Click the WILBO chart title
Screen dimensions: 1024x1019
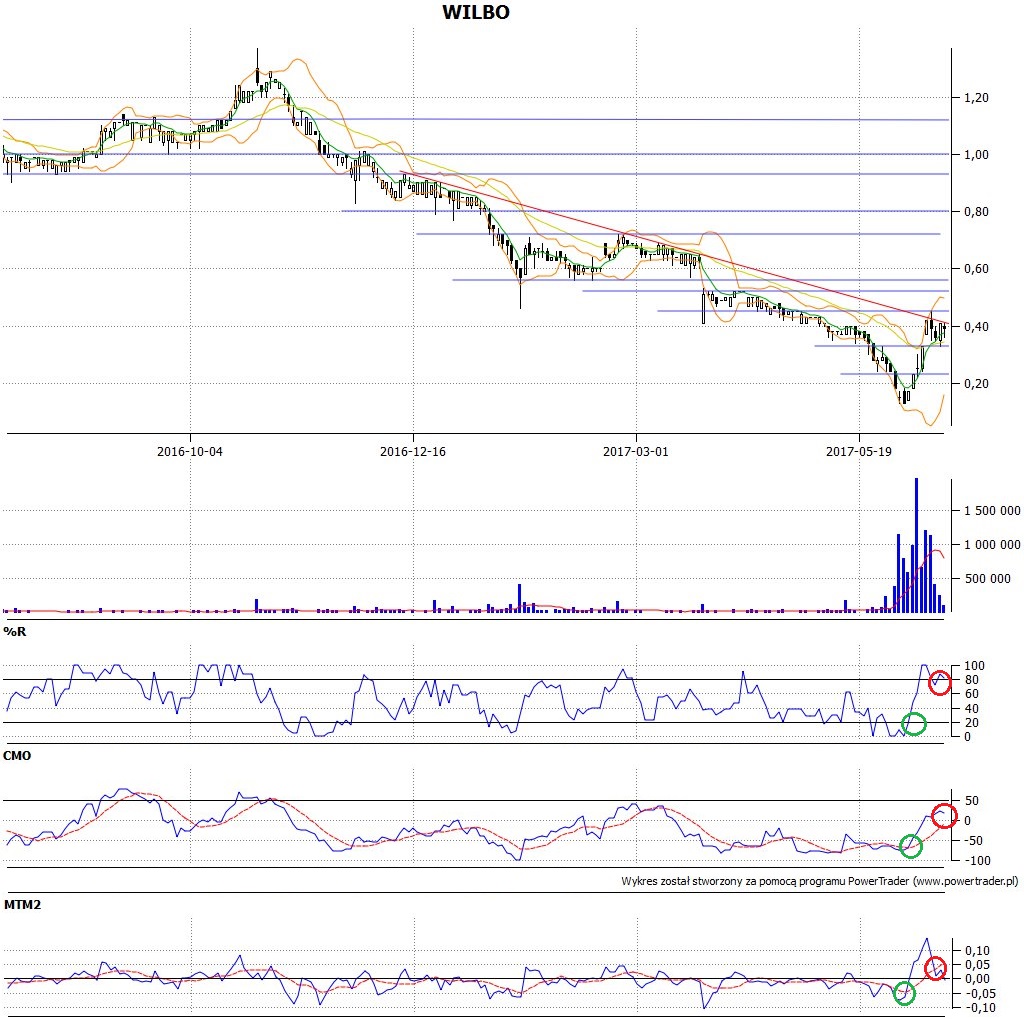click(x=475, y=12)
